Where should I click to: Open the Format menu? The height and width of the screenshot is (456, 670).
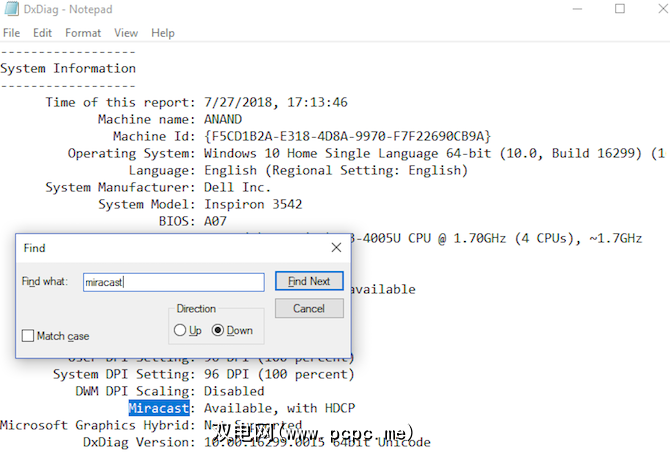[x=83, y=33]
